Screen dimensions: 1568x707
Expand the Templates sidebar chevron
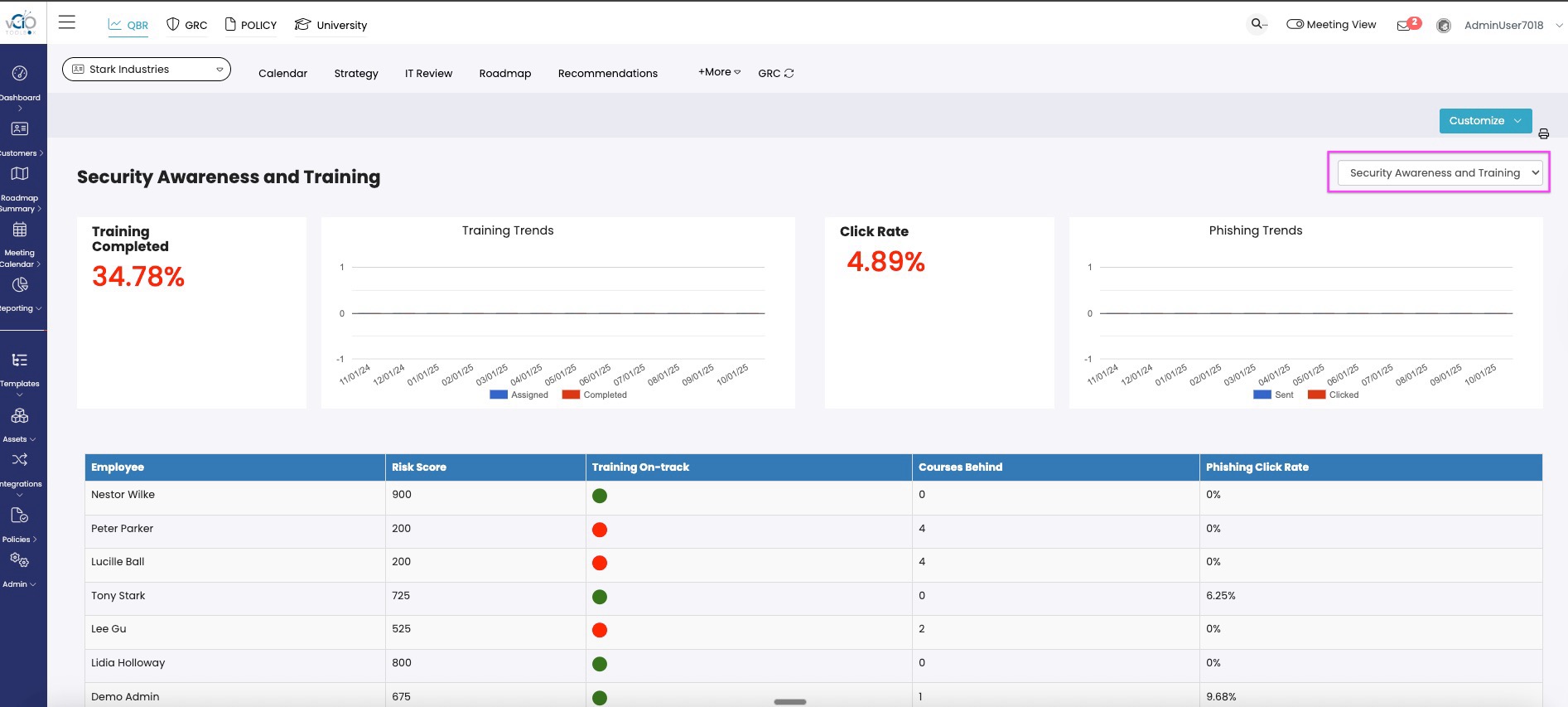(20, 395)
